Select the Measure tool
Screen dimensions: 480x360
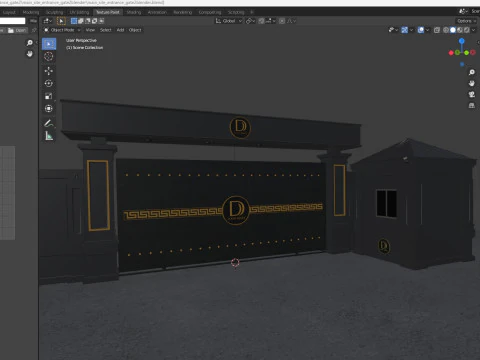(49, 136)
